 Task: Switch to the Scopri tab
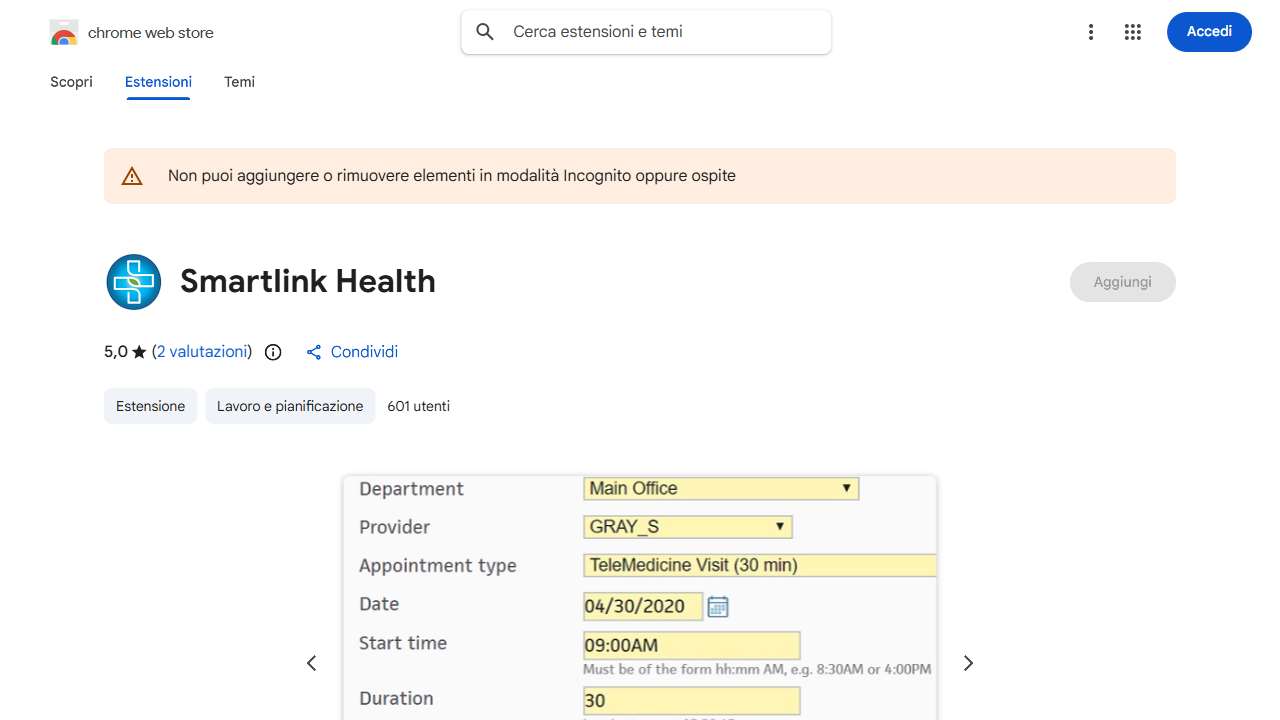click(x=71, y=82)
